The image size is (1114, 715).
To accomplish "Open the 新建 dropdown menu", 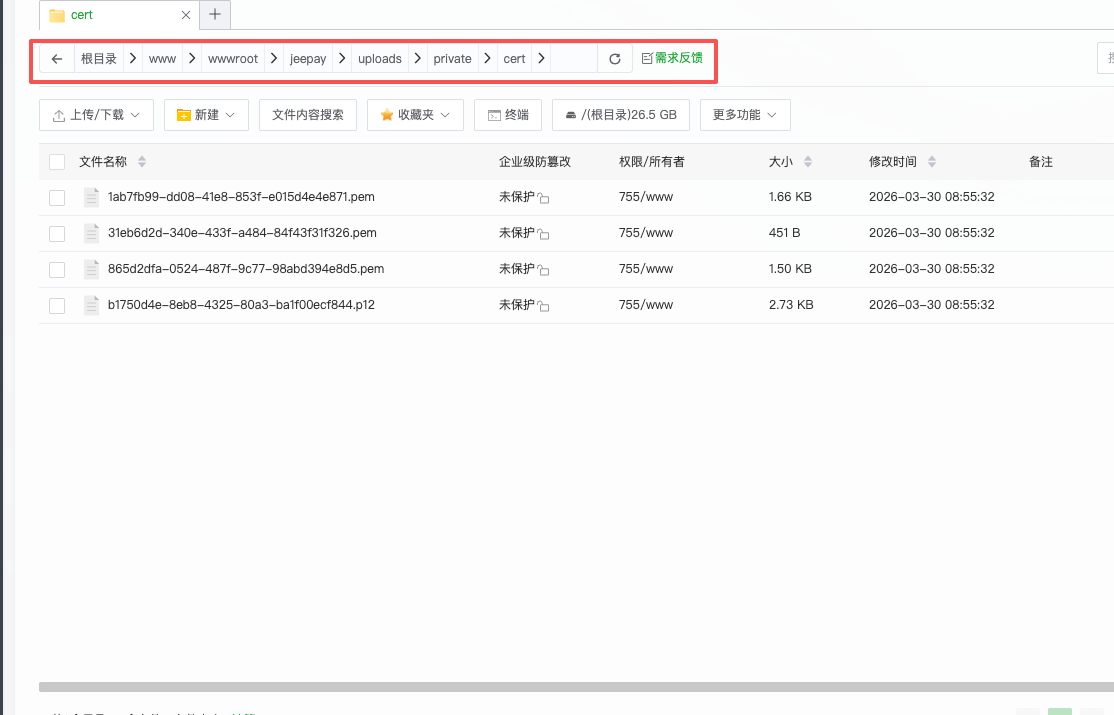I will coord(206,115).
